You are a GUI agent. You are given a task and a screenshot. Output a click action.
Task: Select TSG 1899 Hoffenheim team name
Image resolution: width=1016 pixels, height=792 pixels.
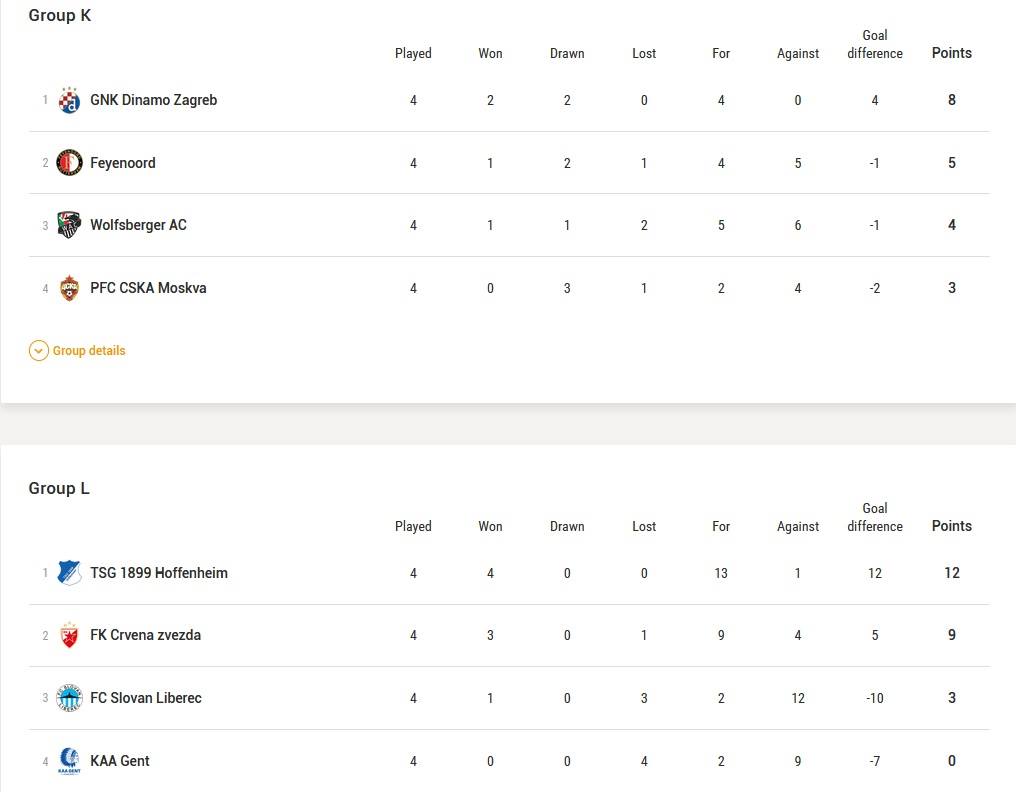tap(159, 573)
